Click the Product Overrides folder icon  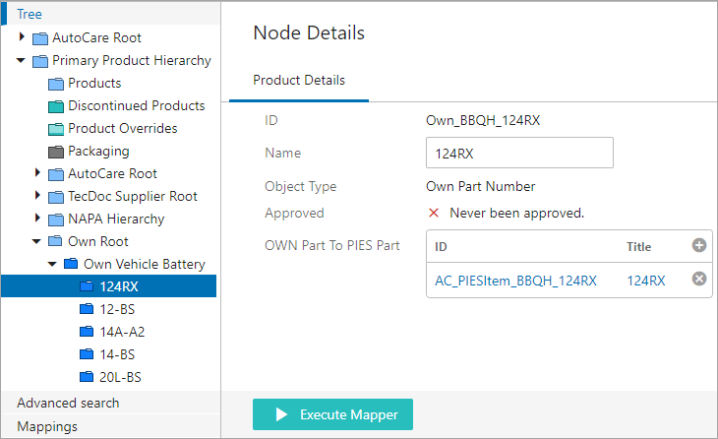coord(56,129)
